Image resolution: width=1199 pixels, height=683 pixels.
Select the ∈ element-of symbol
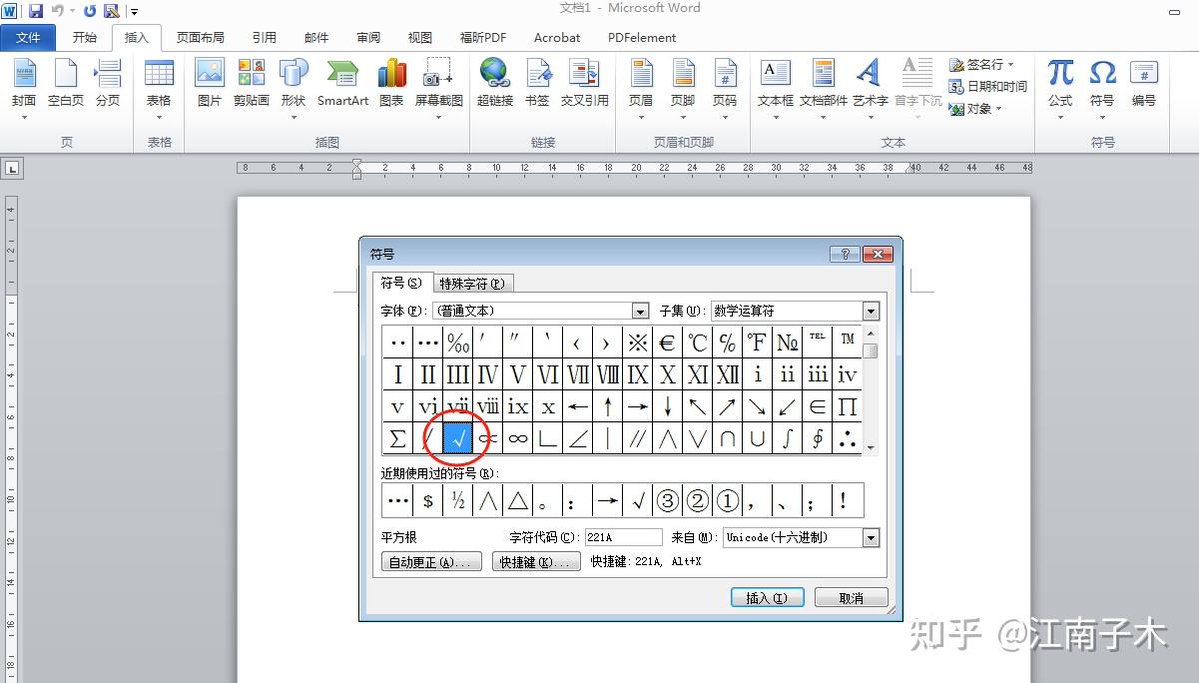point(817,406)
